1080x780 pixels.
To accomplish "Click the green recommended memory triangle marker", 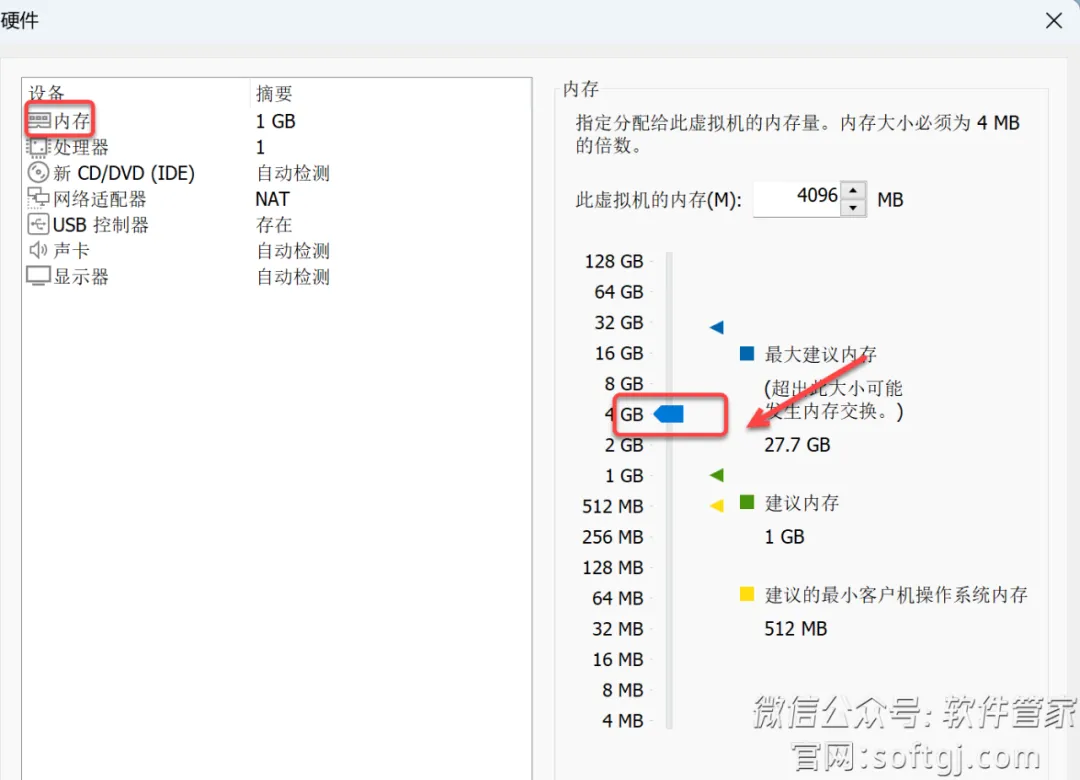I will pyautogui.click(x=716, y=475).
